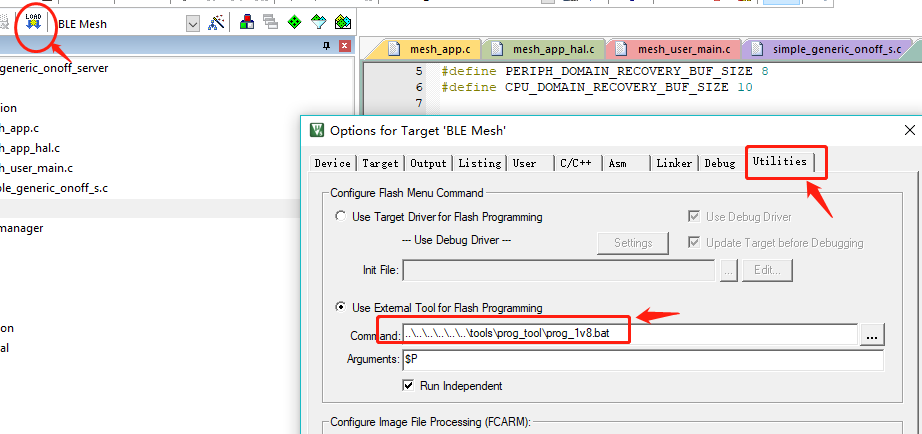This screenshot has width=922, height=434.
Task: Launch Pack Installer icon
Action: click(343, 23)
